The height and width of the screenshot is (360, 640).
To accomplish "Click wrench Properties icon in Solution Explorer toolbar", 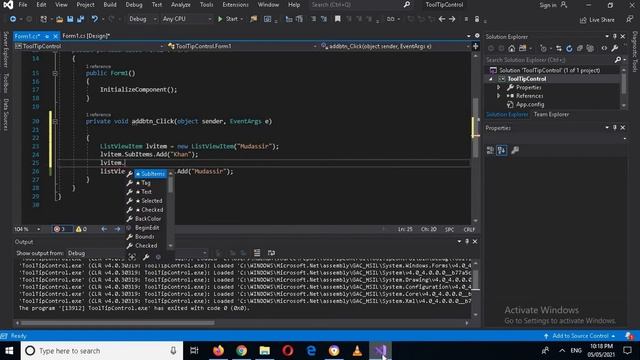I will tap(615, 49).
